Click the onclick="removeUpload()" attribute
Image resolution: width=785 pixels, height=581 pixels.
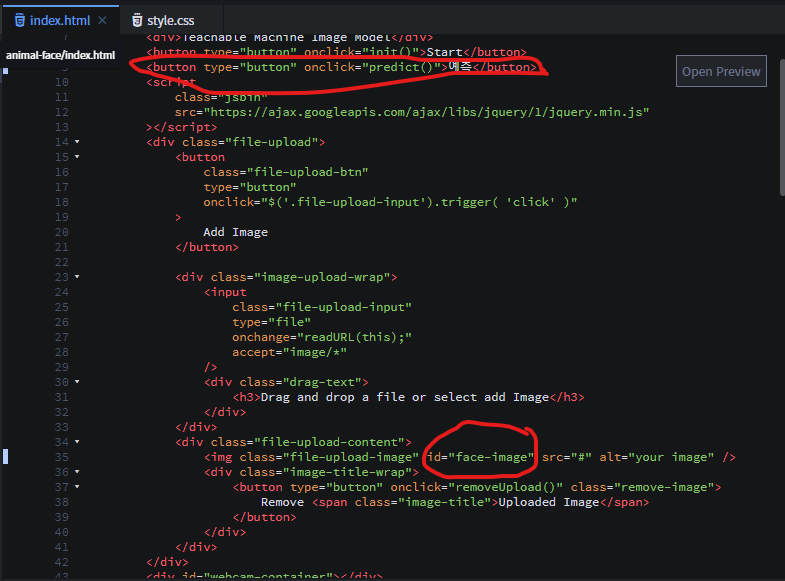[x=477, y=487]
